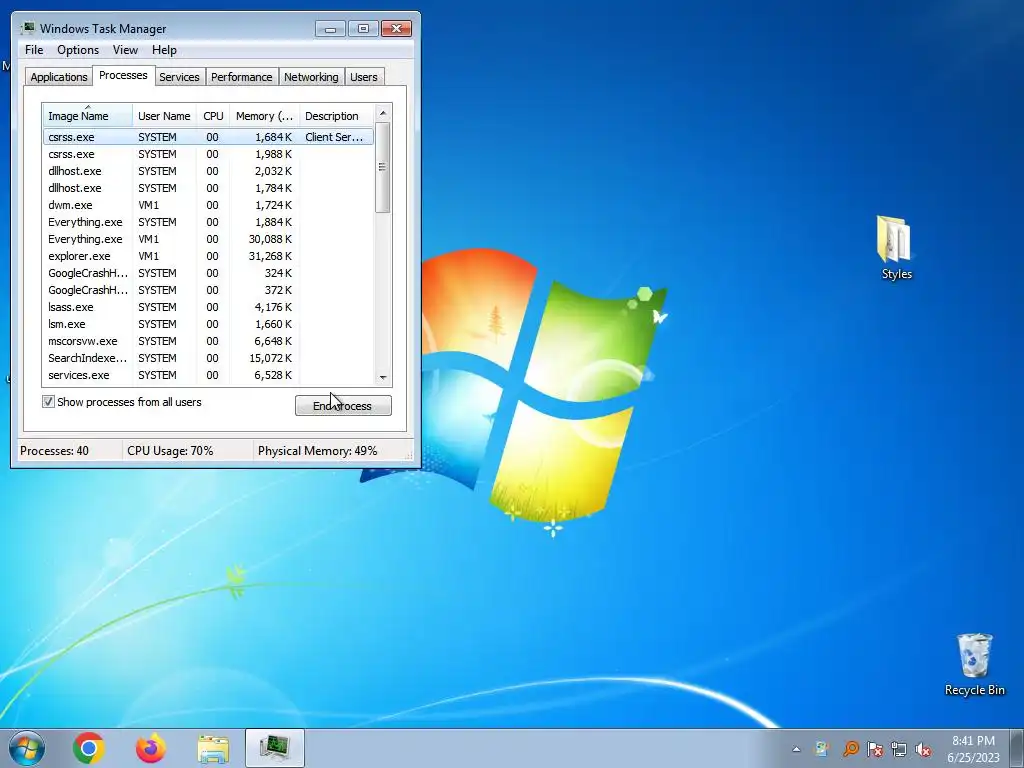Sort by Description column header
Screen dimensions: 1024x768
(336, 116)
